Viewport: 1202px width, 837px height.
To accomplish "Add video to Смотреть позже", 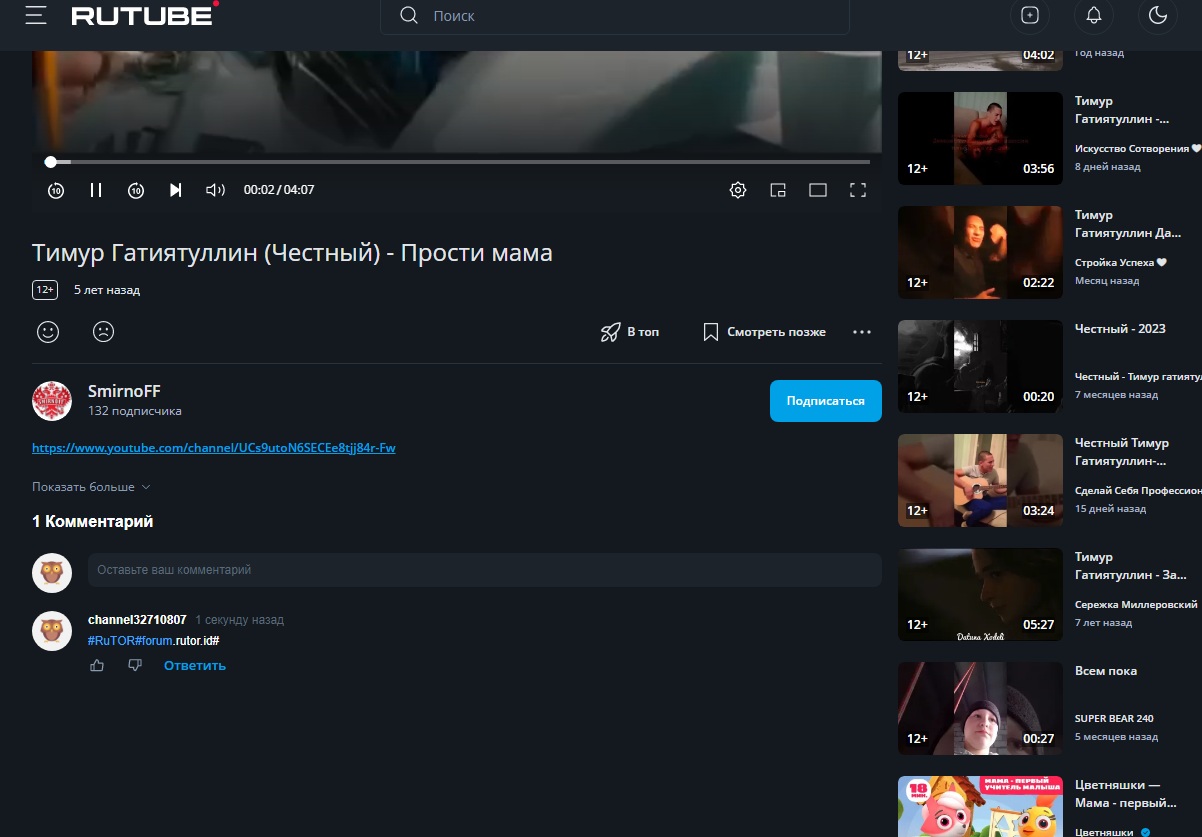I will 764,332.
